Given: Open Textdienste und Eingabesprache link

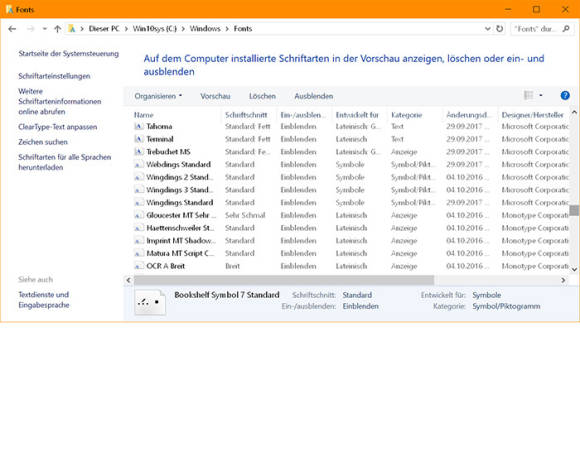Looking at the screenshot, I should tap(44, 300).
